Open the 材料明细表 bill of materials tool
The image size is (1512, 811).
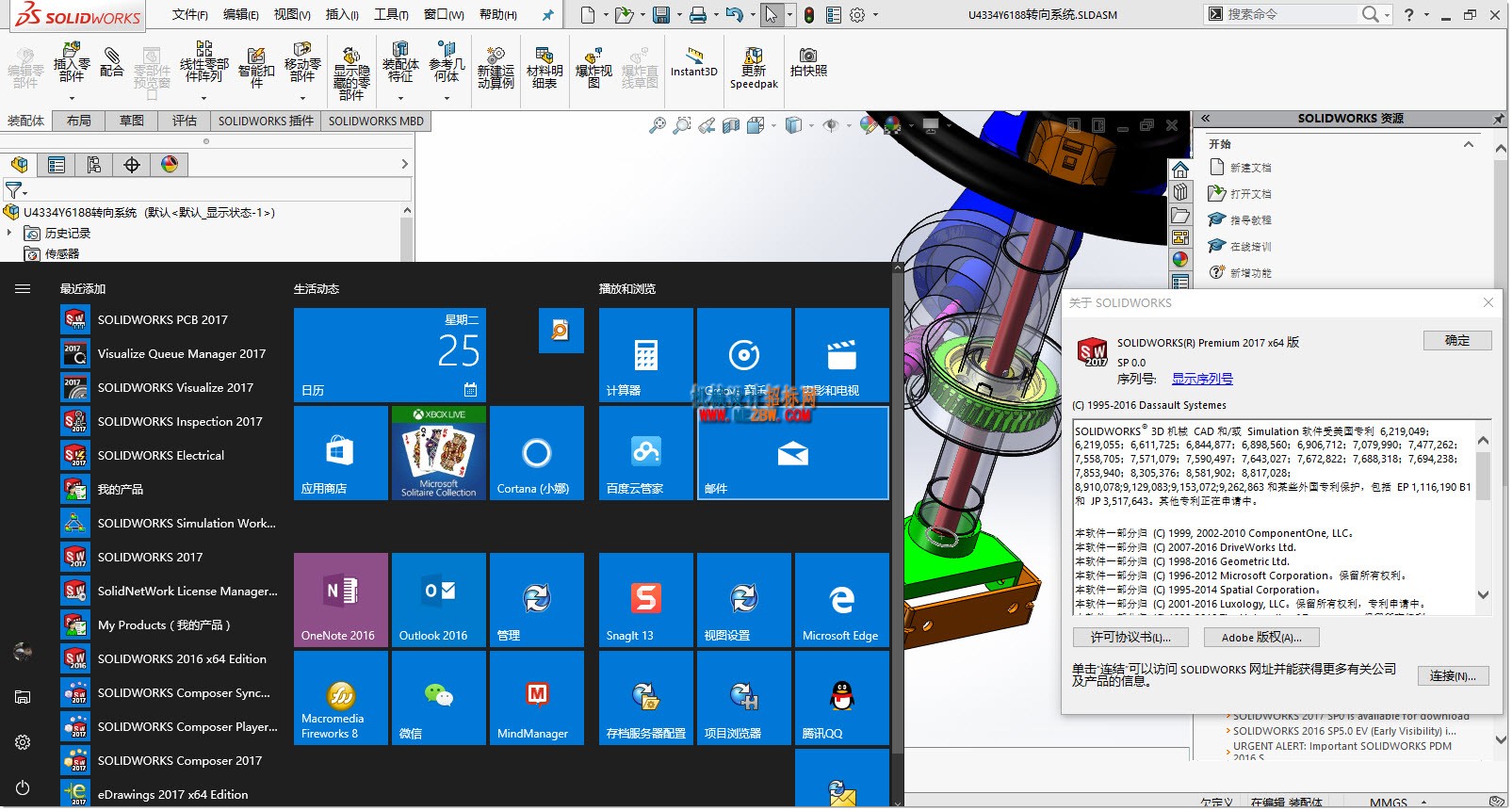click(545, 68)
